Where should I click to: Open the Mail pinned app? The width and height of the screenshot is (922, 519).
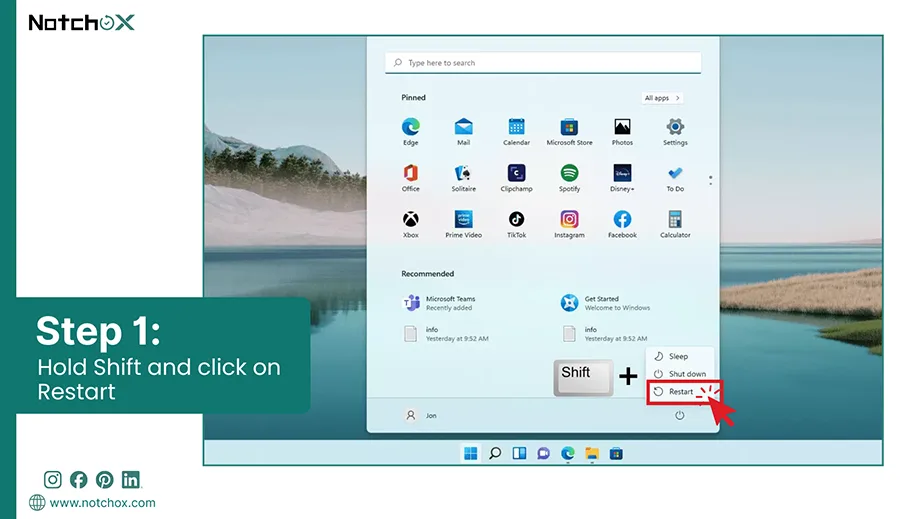pos(463,131)
